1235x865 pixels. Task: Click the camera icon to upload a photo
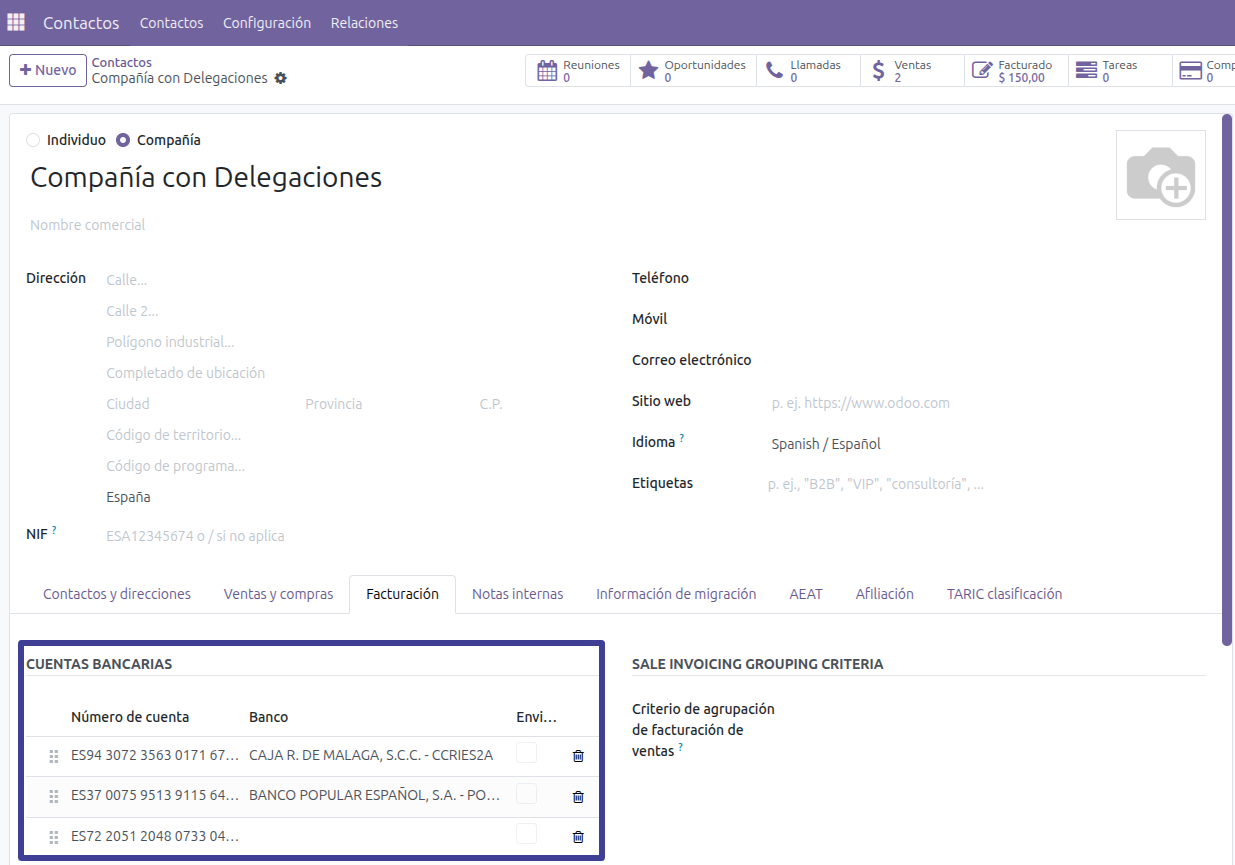pyautogui.click(x=1160, y=175)
